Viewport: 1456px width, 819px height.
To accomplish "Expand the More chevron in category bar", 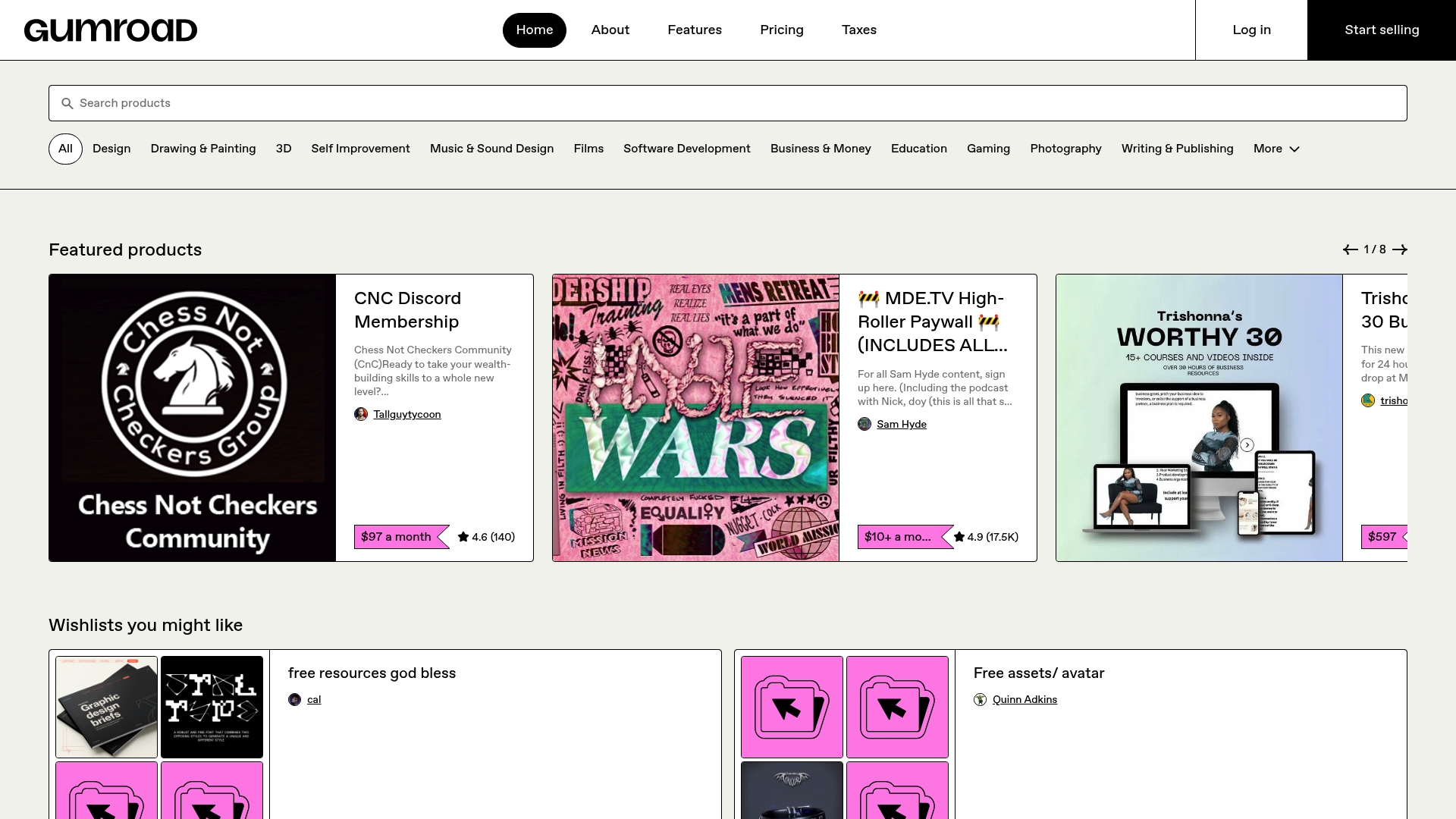I will pyautogui.click(x=1294, y=149).
